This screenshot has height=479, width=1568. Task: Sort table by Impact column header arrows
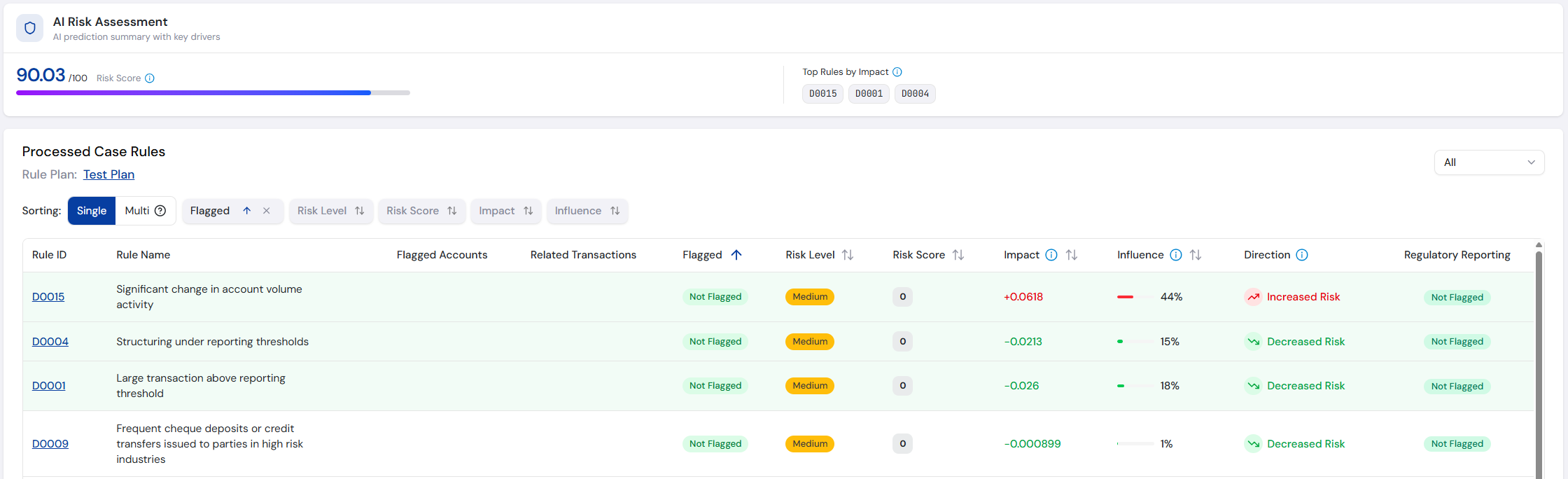tap(1072, 255)
